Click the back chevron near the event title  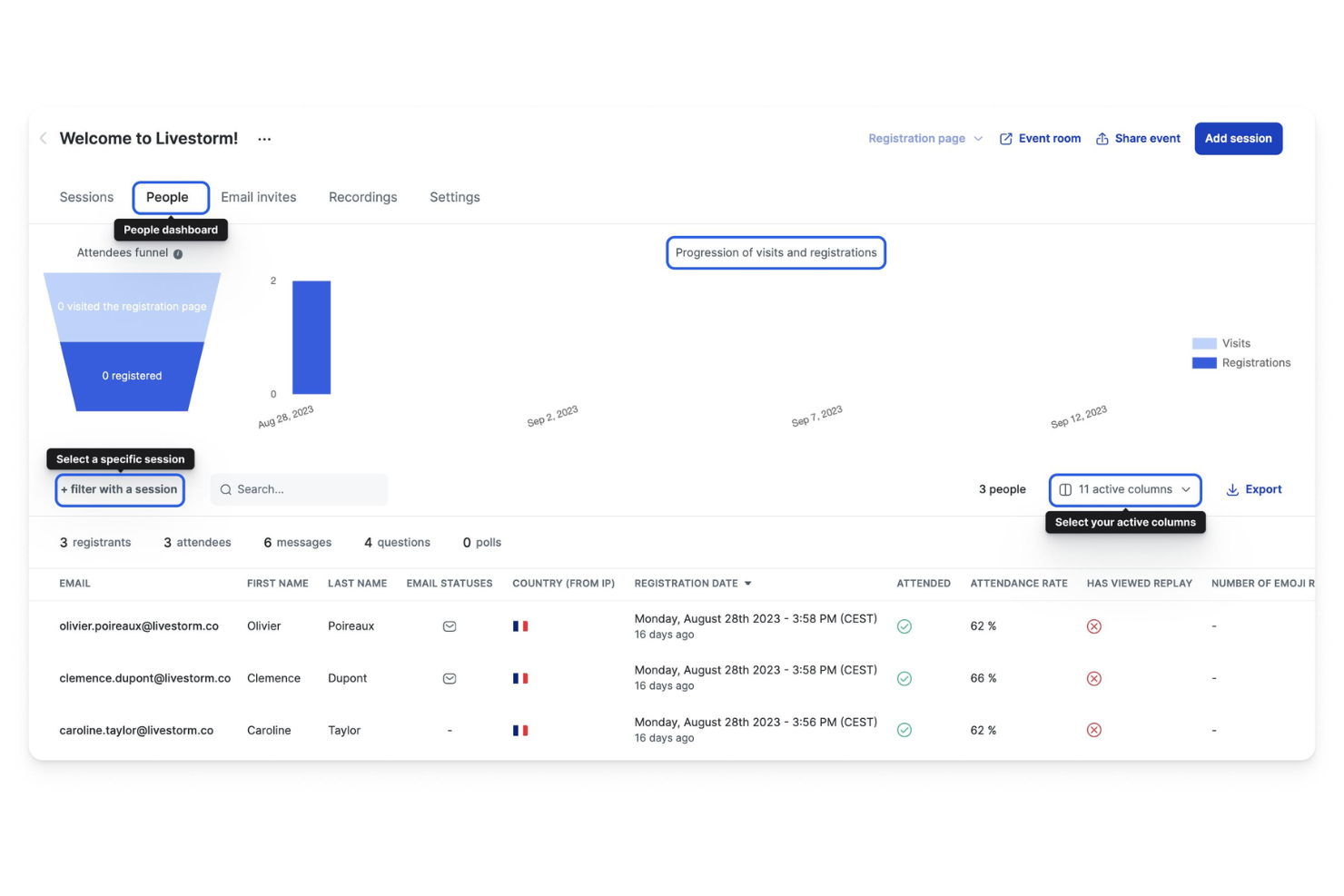click(x=43, y=138)
